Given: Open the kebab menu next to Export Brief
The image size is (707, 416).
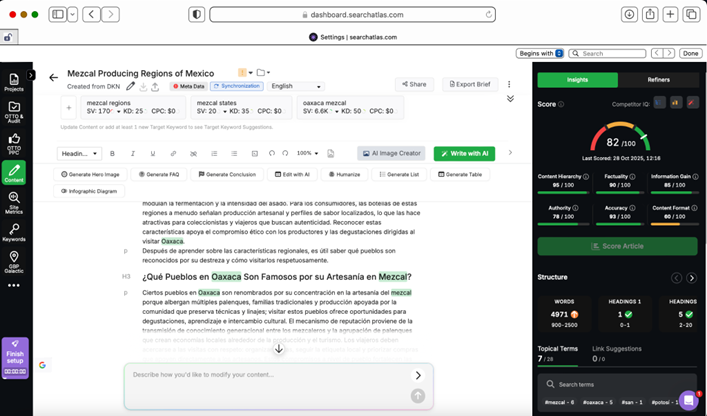Looking at the screenshot, I should [509, 84].
